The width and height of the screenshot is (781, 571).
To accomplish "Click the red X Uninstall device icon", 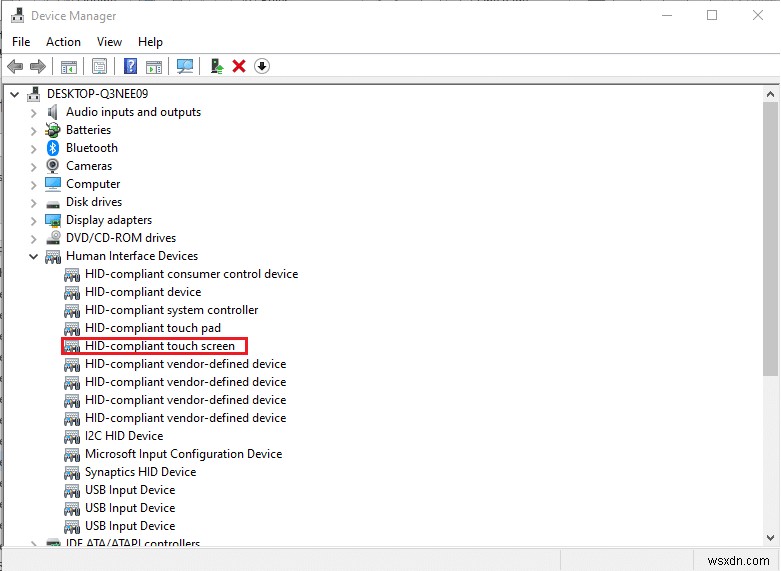I will pyautogui.click(x=239, y=66).
